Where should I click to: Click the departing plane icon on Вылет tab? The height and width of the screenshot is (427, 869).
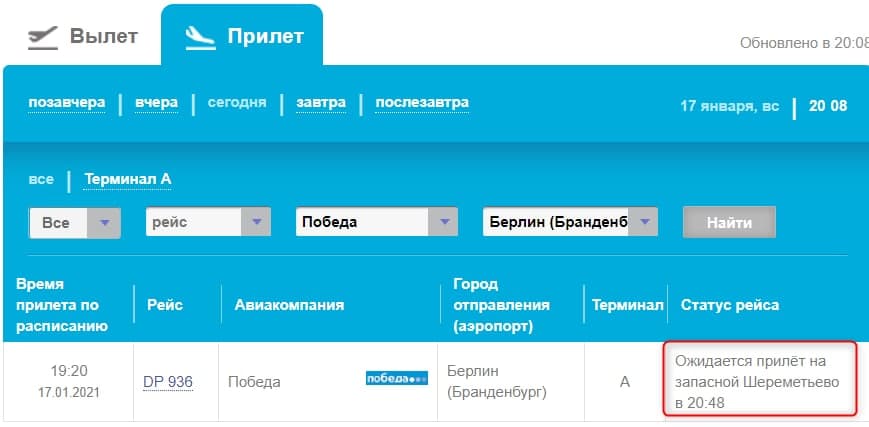click(x=43, y=36)
